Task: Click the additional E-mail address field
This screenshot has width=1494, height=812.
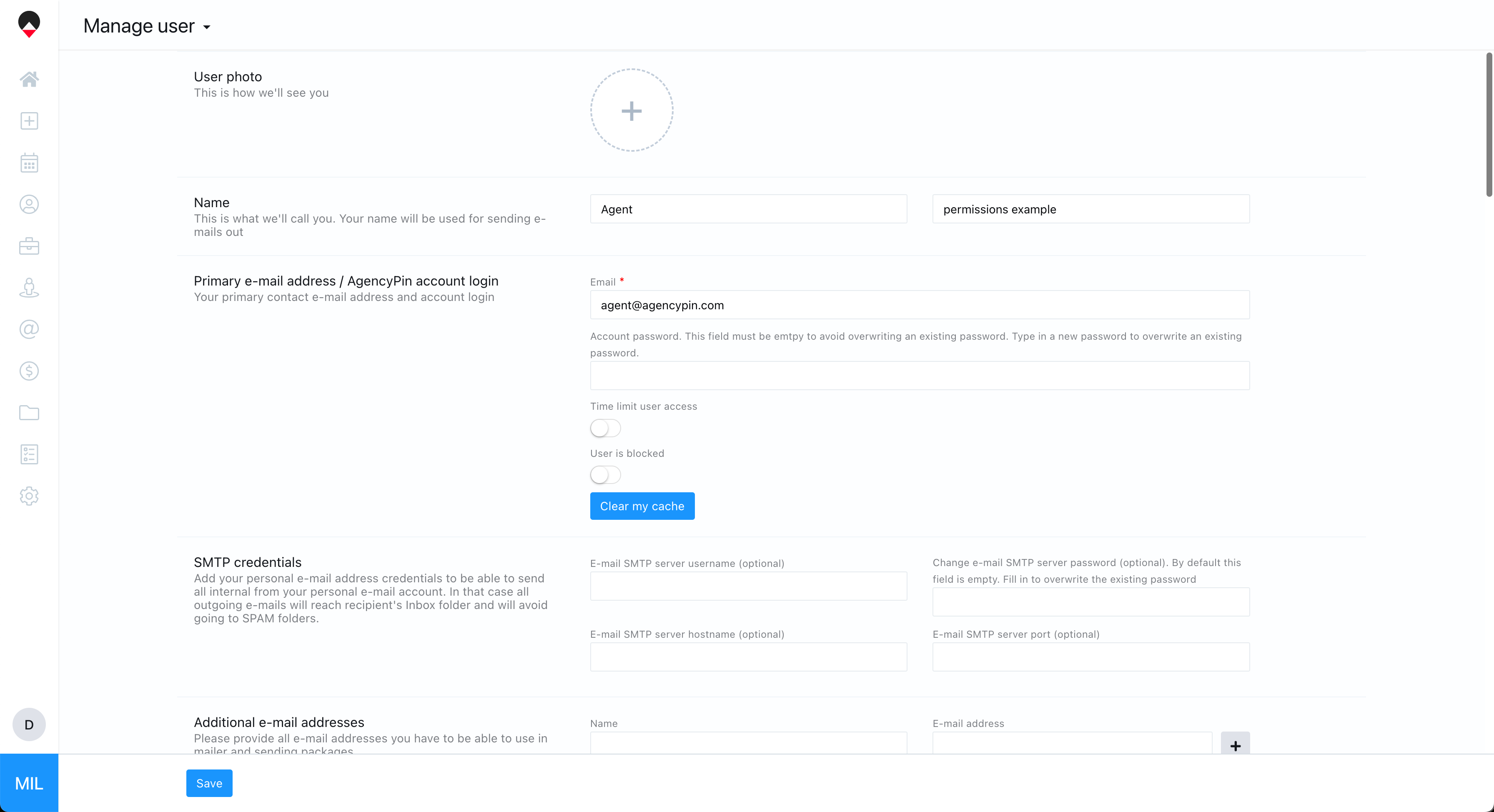Action: click(1072, 743)
